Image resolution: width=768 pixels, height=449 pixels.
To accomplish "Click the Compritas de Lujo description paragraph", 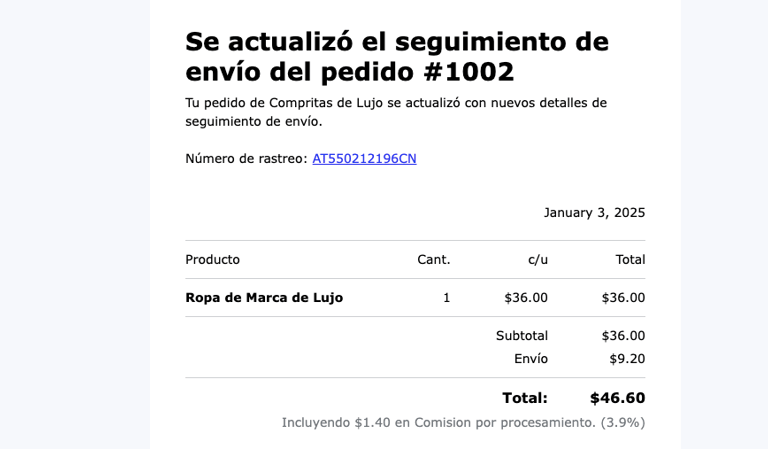I will point(396,112).
